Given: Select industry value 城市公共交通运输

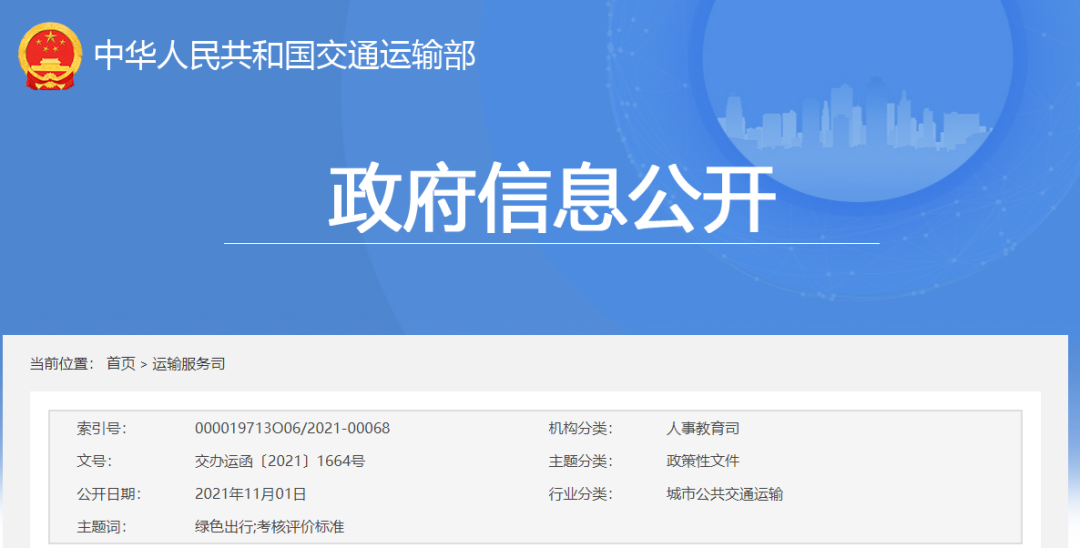Looking at the screenshot, I should tap(725, 494).
